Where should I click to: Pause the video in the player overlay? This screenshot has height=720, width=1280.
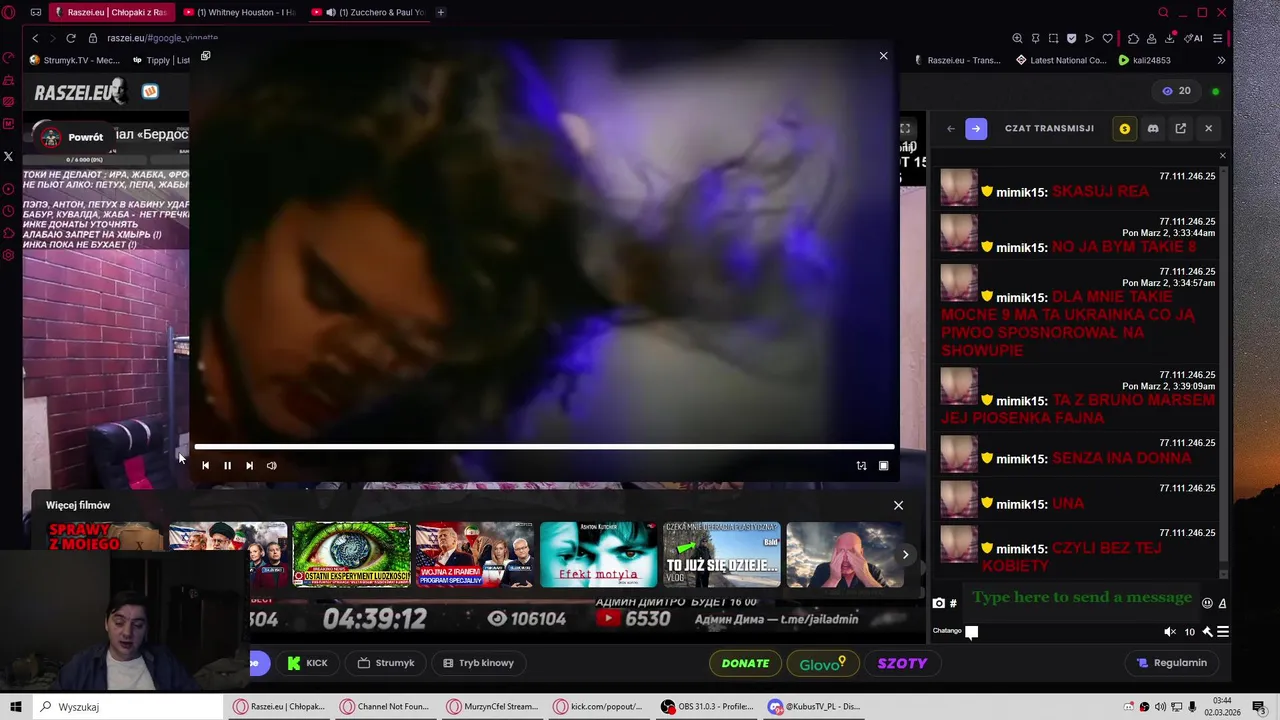[x=227, y=465]
